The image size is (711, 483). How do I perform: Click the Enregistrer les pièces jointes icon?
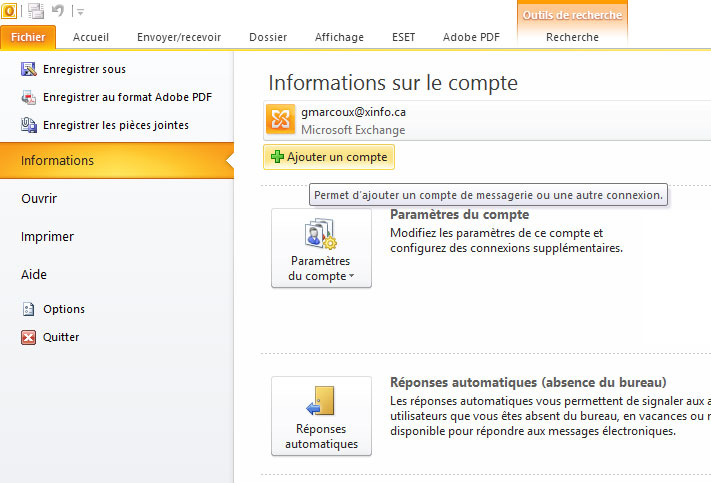click(x=28, y=125)
